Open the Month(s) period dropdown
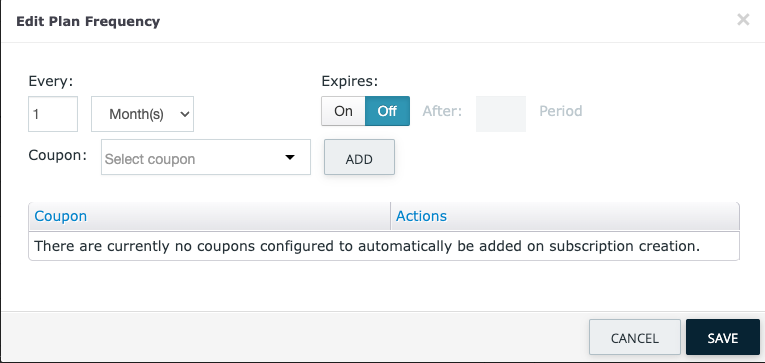This screenshot has height=363, width=765. point(142,114)
